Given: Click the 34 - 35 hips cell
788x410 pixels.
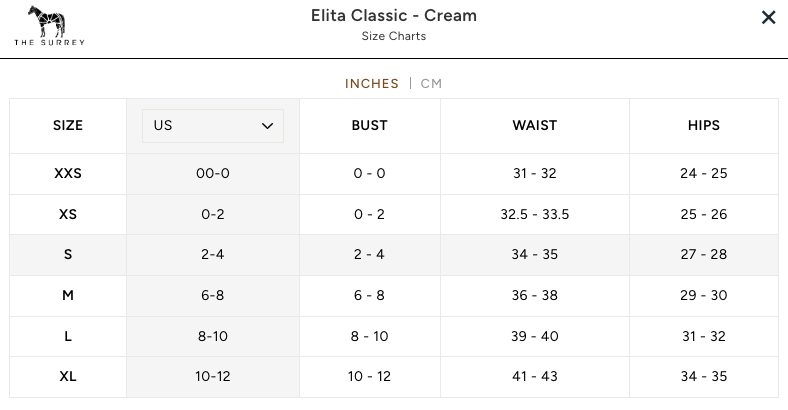Looking at the screenshot, I should (x=703, y=377).
